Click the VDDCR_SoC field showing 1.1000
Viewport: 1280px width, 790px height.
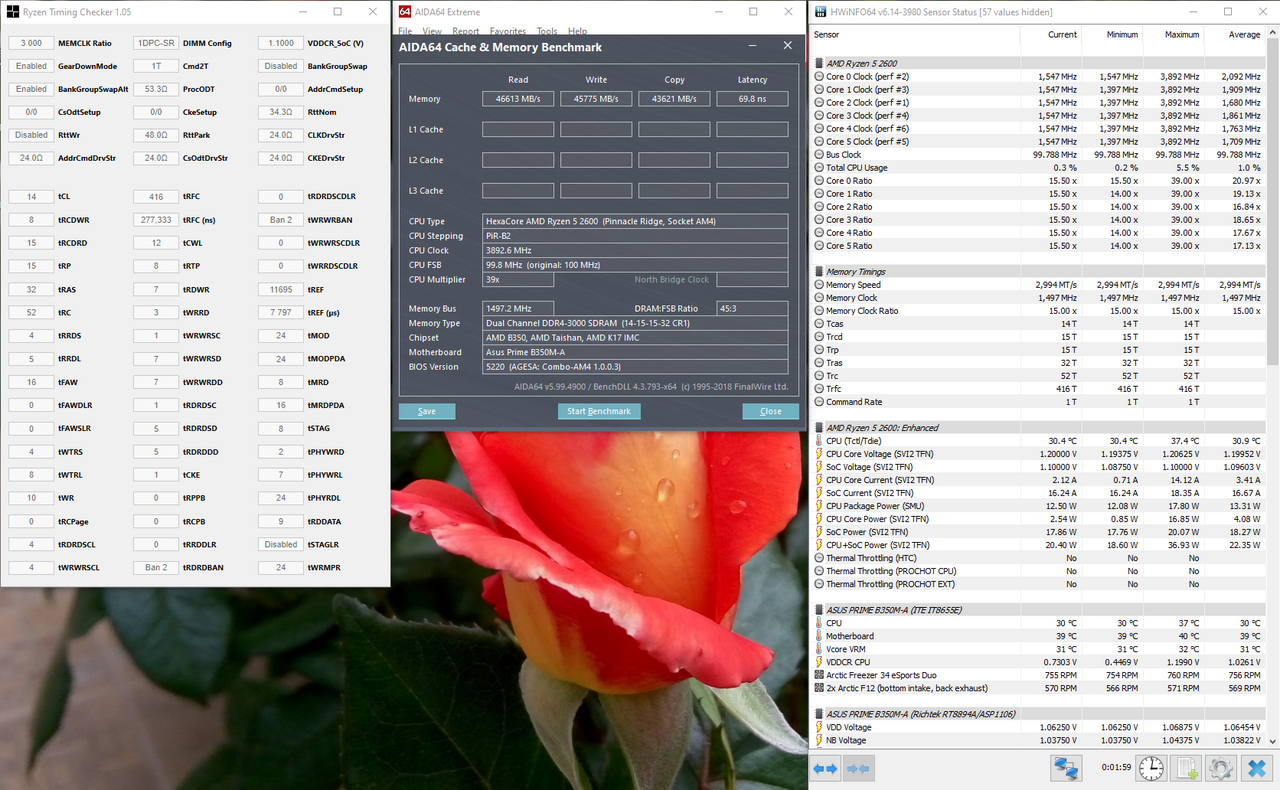pos(281,43)
